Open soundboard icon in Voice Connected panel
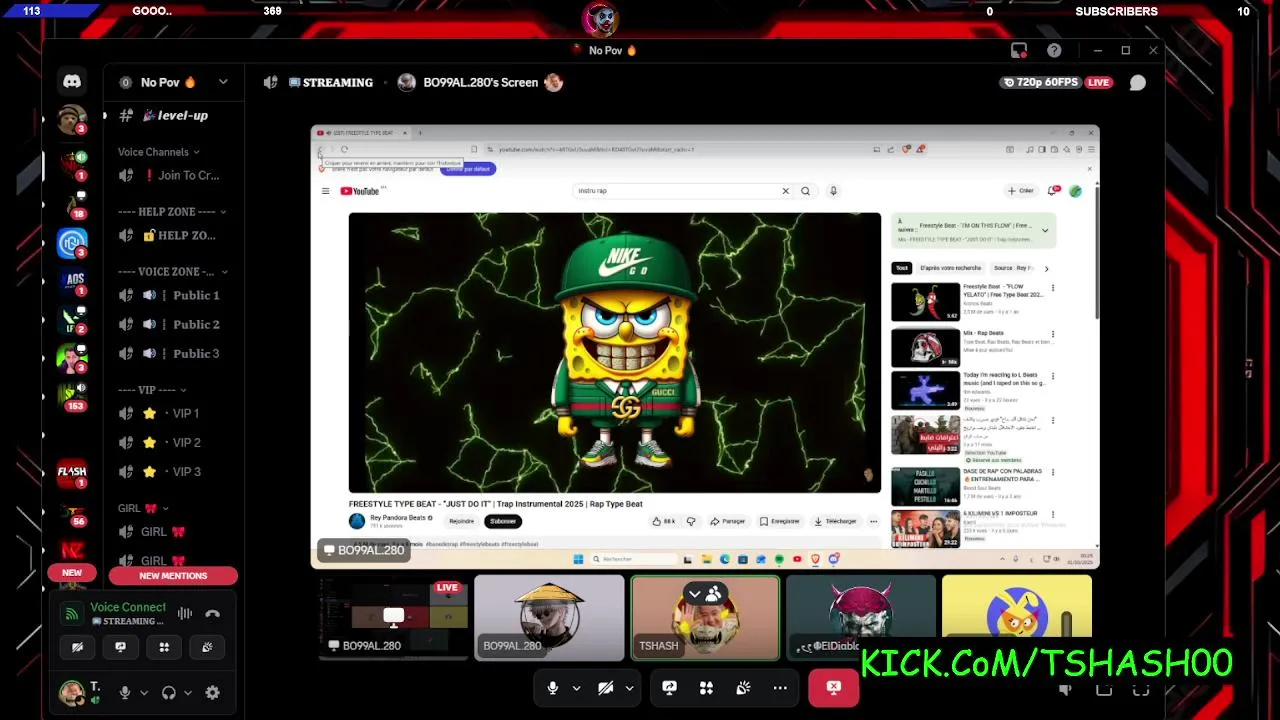1280x720 pixels. coord(207,647)
